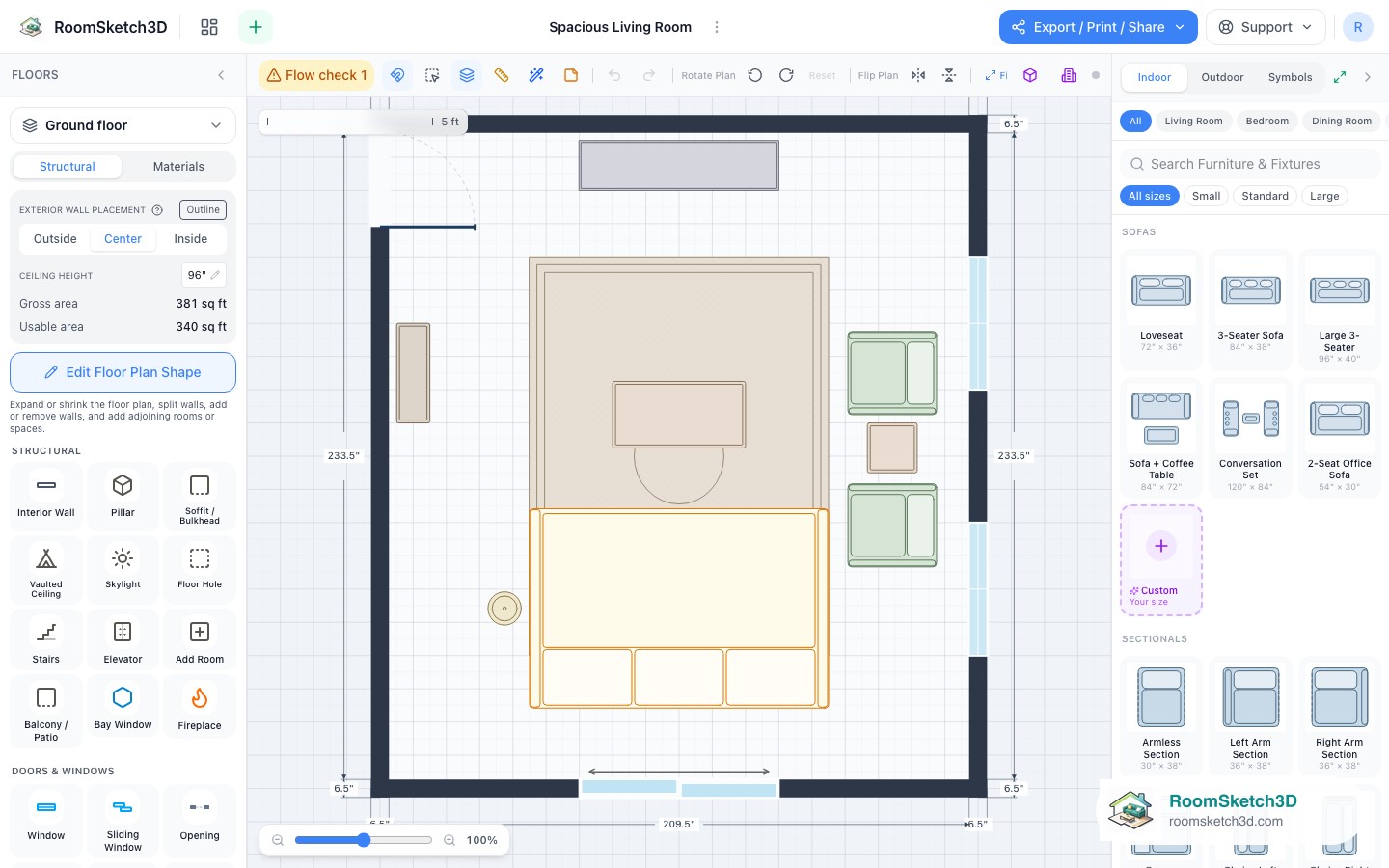Filter by Bedroom category
The height and width of the screenshot is (868, 1389).
pos(1267,122)
